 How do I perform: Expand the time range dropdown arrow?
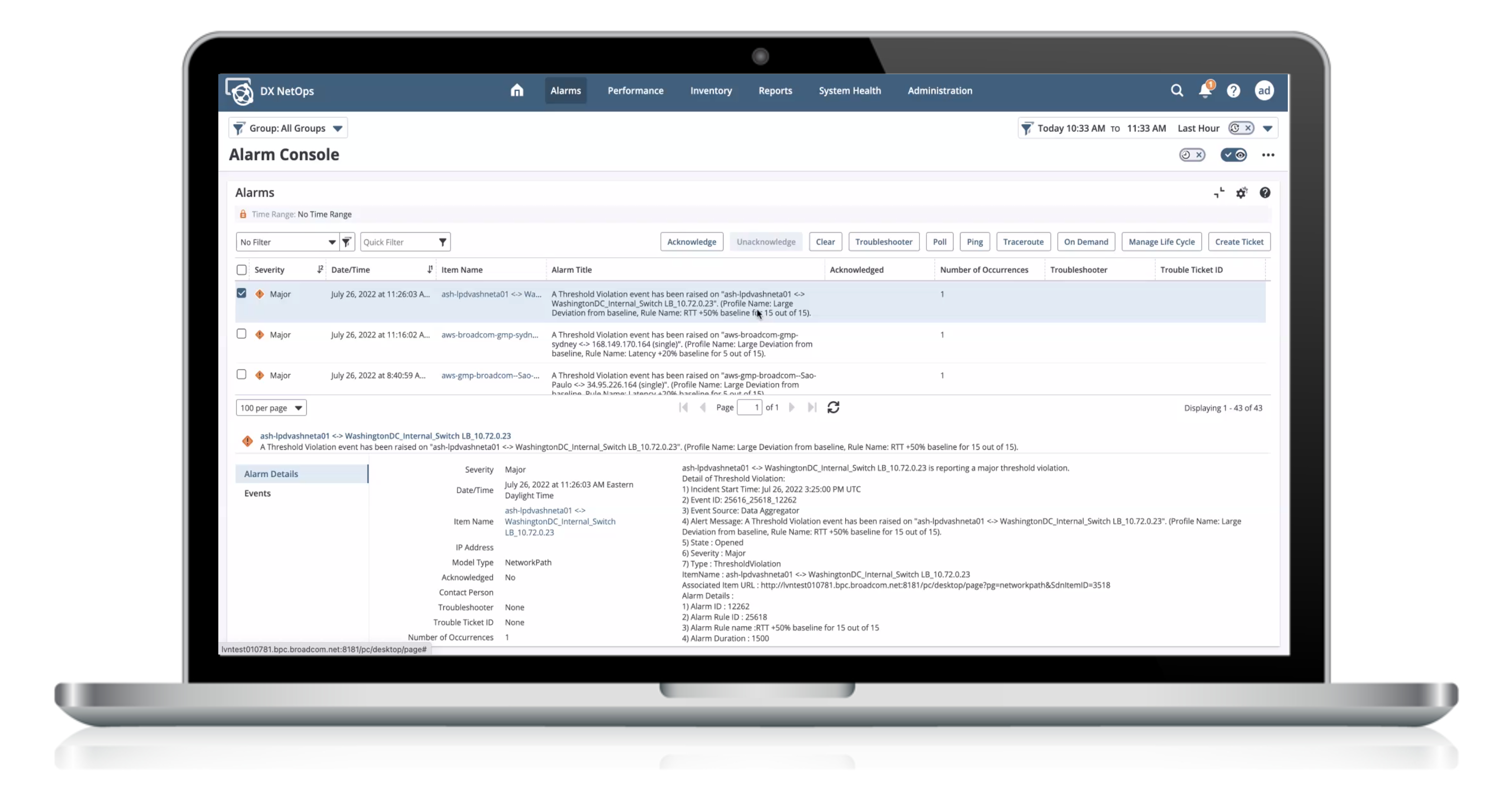[x=1267, y=128]
